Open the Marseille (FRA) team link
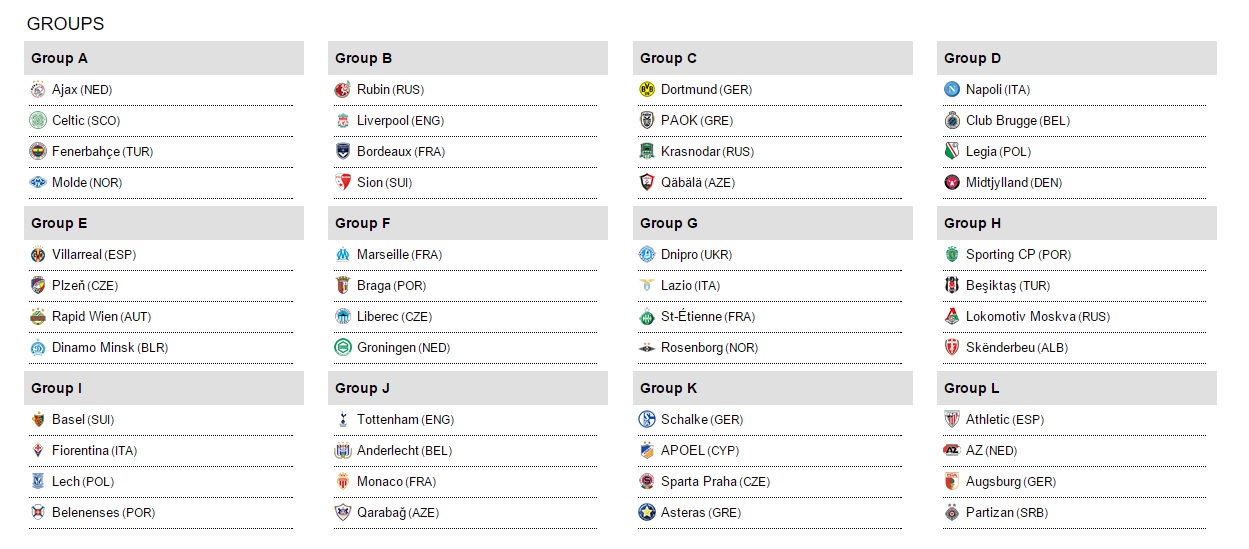This screenshot has width=1249, height=549. (399, 255)
